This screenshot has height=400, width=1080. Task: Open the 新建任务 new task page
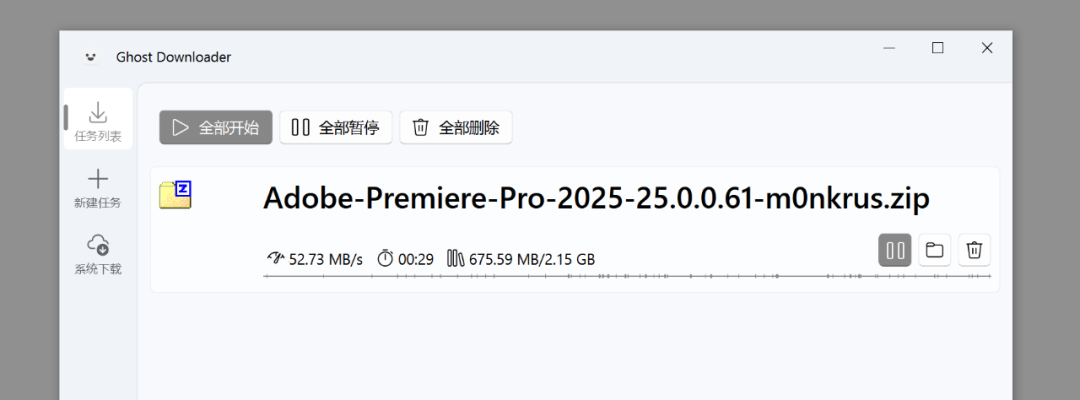(98, 188)
